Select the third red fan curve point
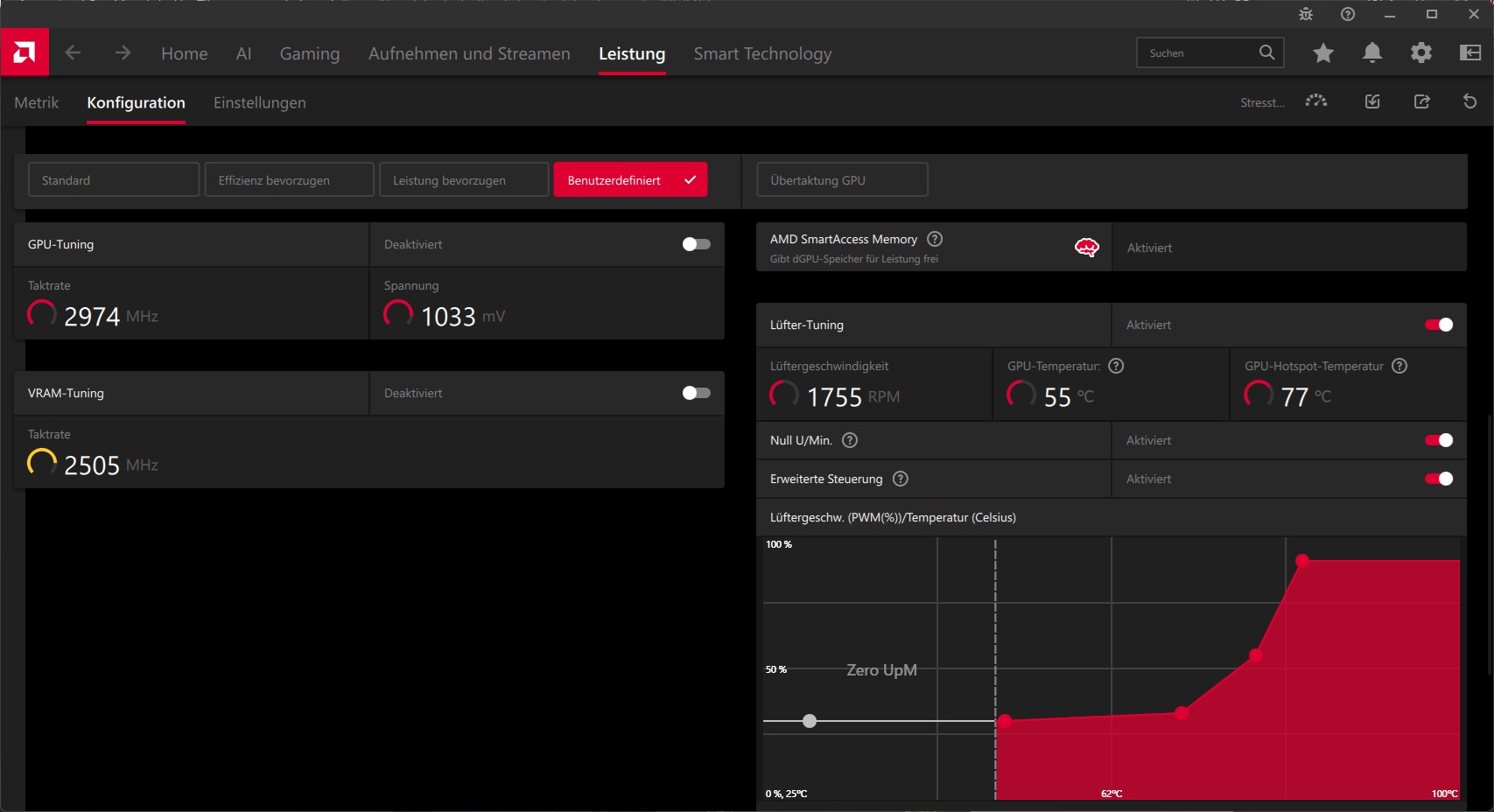 [x=1256, y=654]
